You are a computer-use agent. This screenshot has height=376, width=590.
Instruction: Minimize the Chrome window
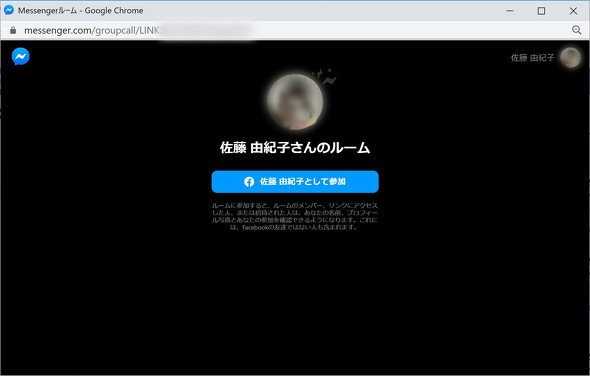tap(510, 11)
